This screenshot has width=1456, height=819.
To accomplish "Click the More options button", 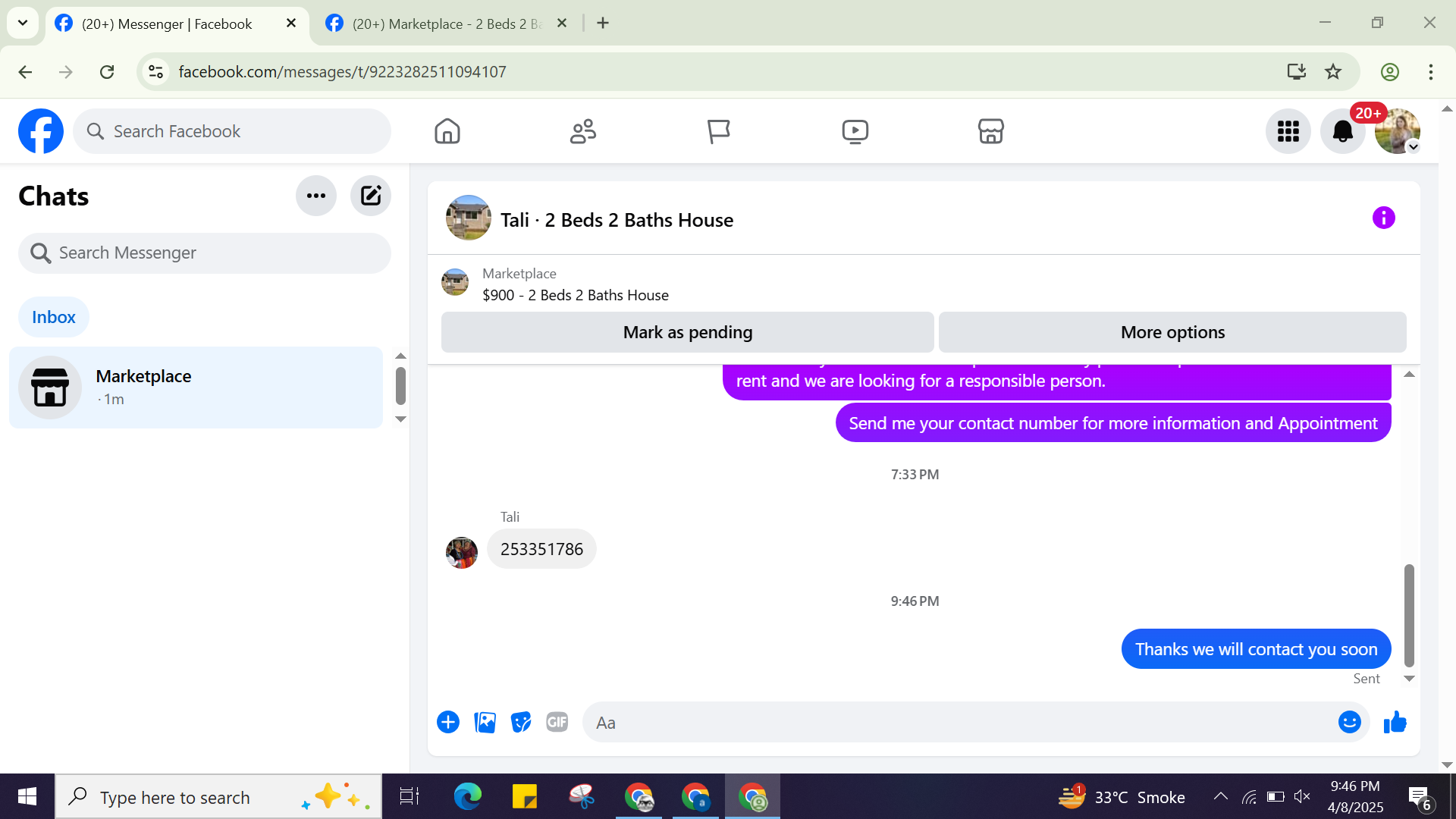I will [1172, 332].
